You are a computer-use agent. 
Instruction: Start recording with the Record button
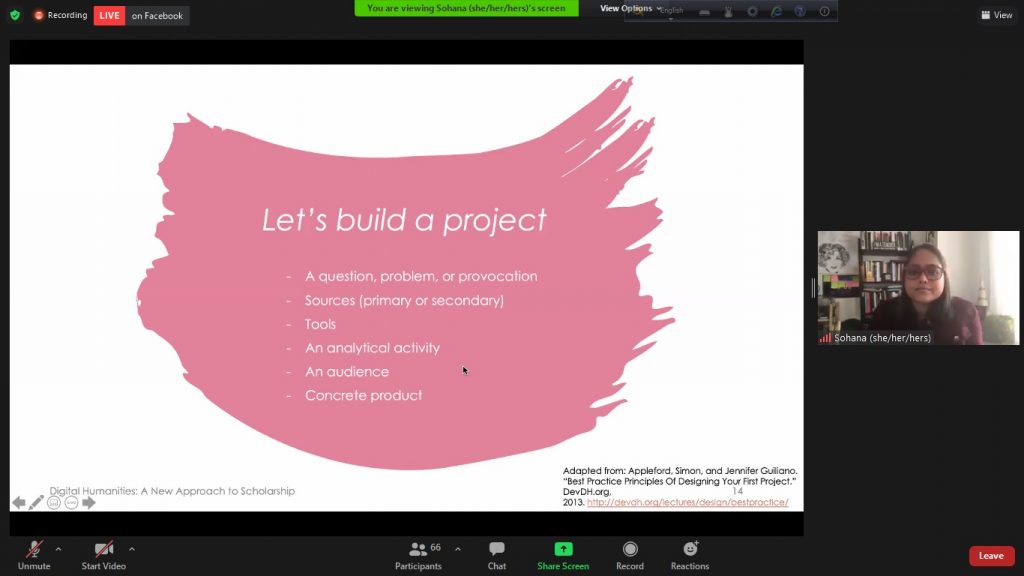click(x=630, y=550)
